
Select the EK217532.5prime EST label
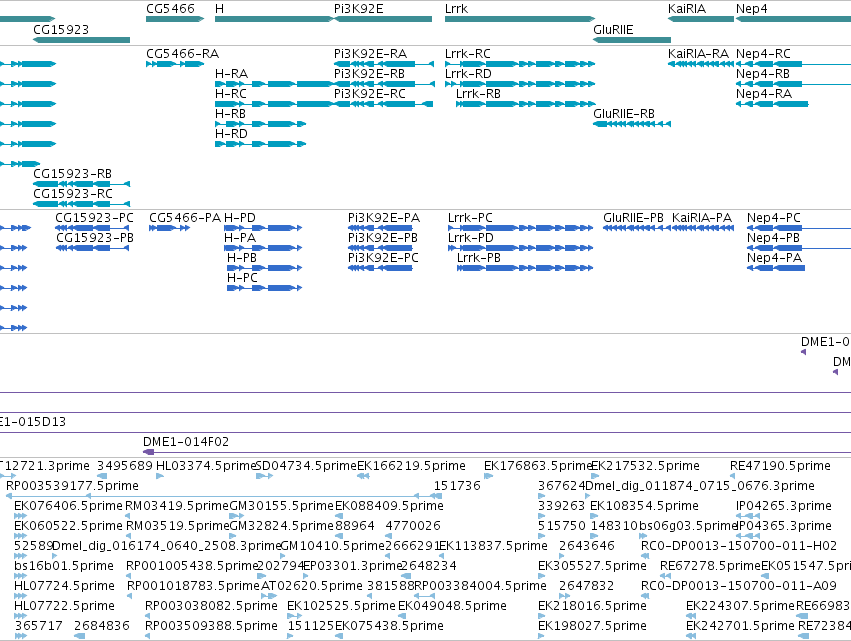(645, 466)
